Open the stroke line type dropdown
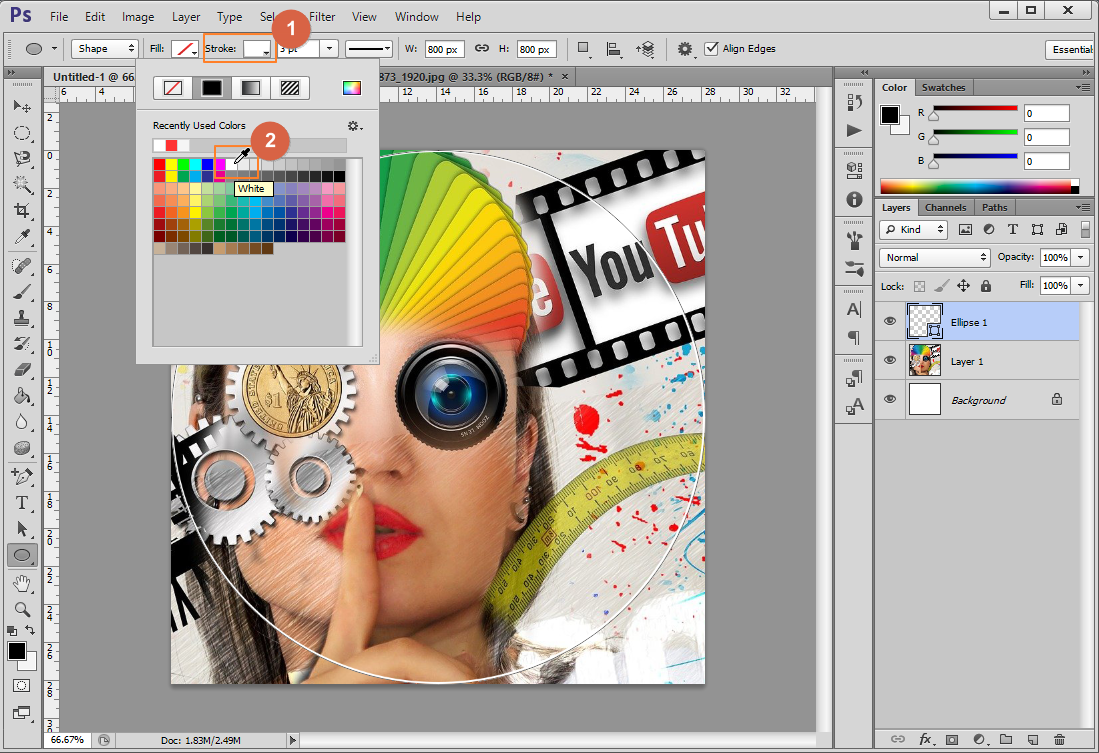The image size is (1099, 753). (369, 48)
